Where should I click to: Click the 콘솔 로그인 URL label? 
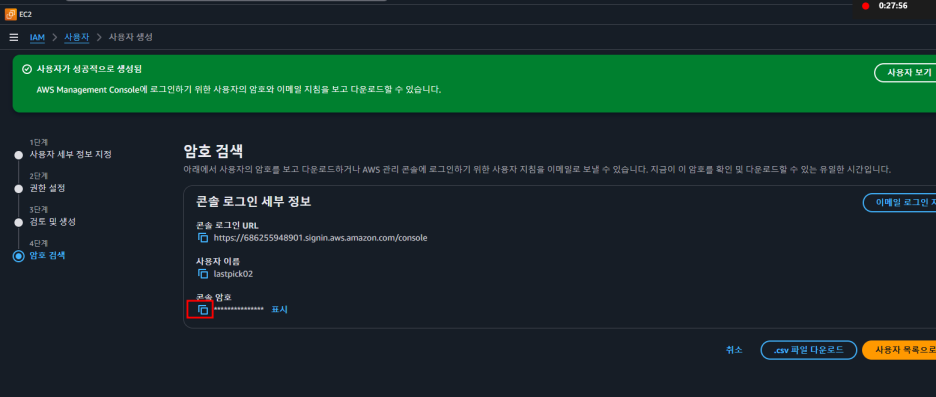pyautogui.click(x=227, y=225)
